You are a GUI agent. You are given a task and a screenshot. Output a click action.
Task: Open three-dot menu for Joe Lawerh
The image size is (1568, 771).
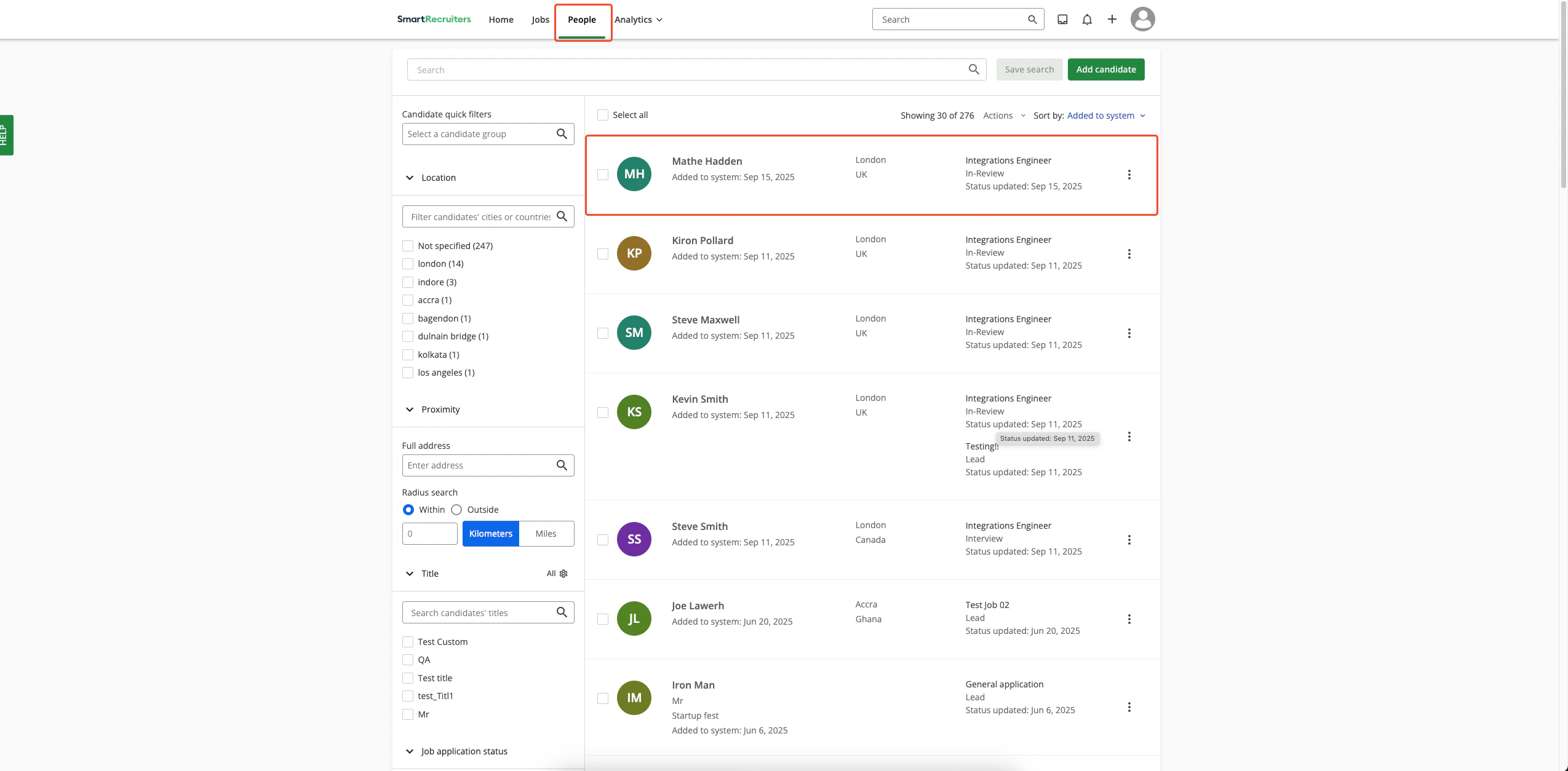pos(1129,619)
